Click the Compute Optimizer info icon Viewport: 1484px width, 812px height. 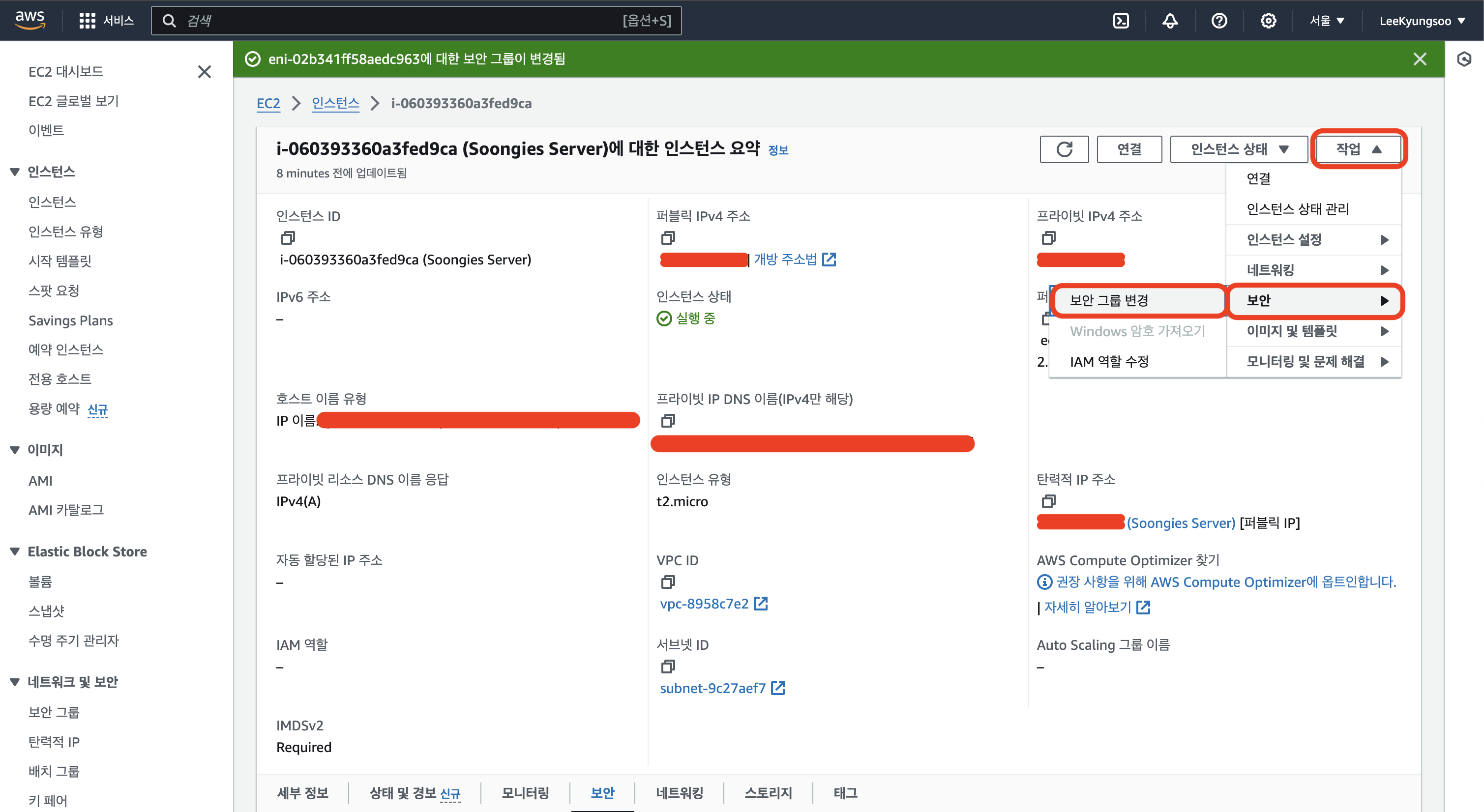(1044, 581)
